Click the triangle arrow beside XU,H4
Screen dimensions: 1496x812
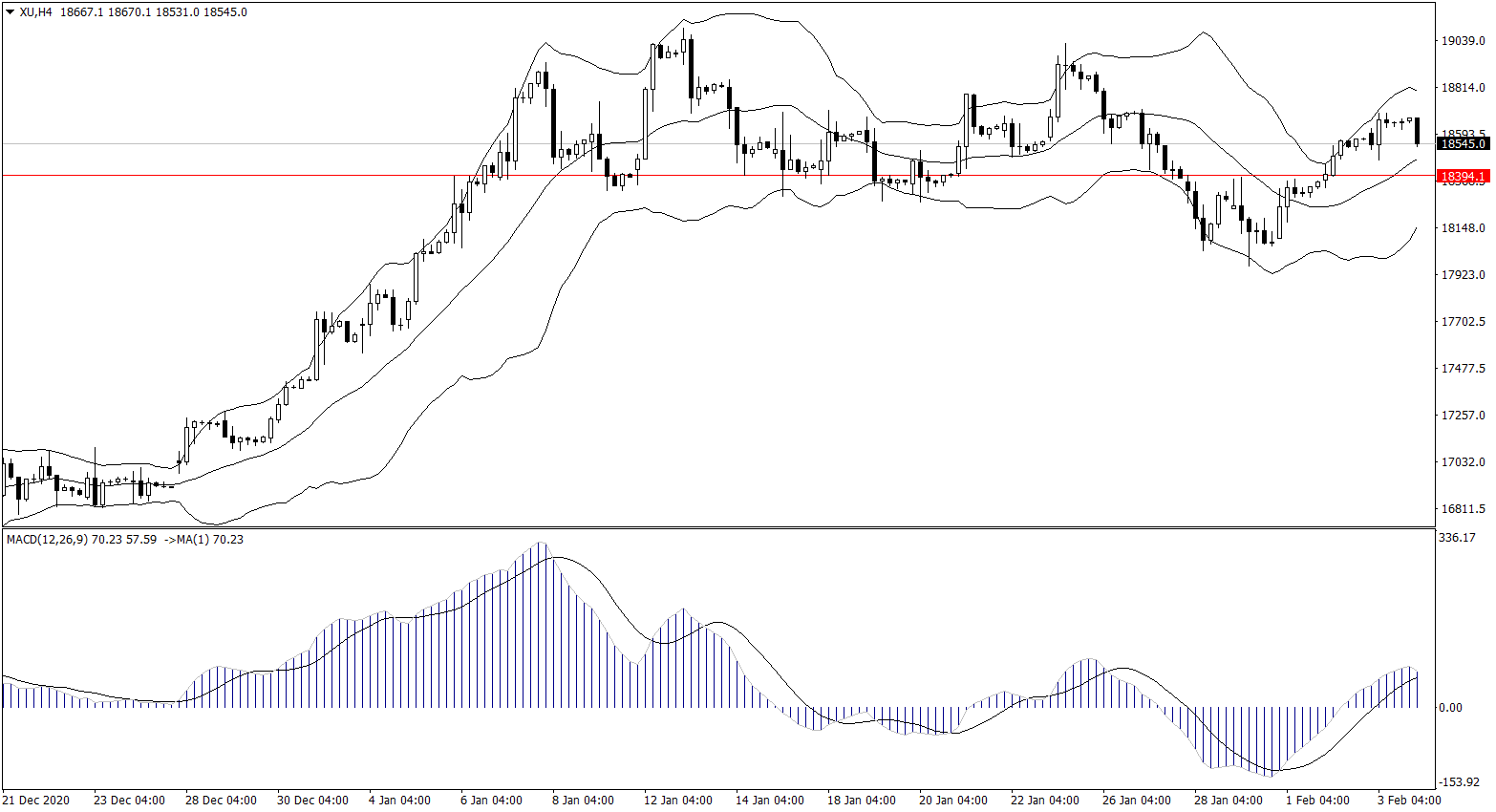click(11, 12)
